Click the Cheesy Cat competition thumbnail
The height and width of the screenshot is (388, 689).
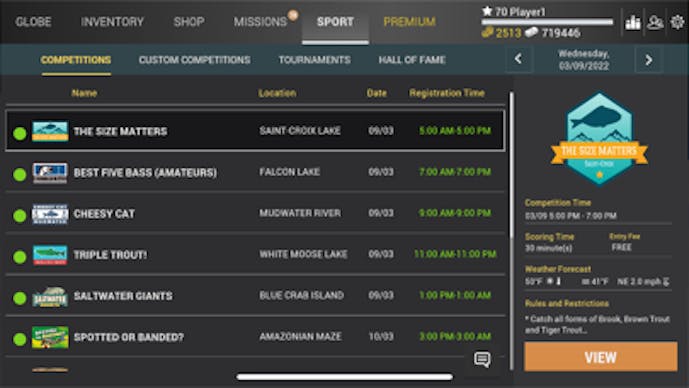pos(50,214)
